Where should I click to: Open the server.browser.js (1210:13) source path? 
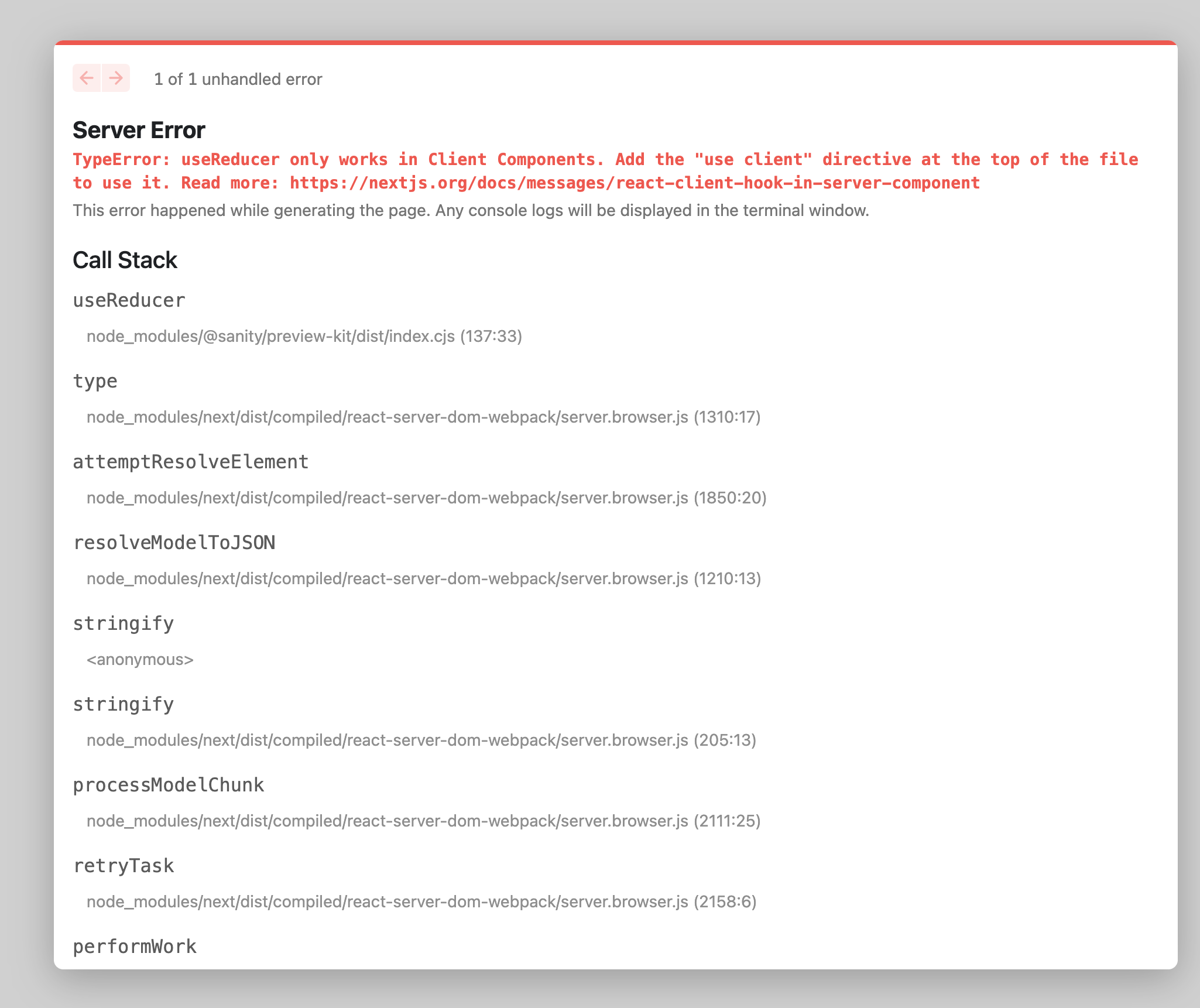pos(424,578)
